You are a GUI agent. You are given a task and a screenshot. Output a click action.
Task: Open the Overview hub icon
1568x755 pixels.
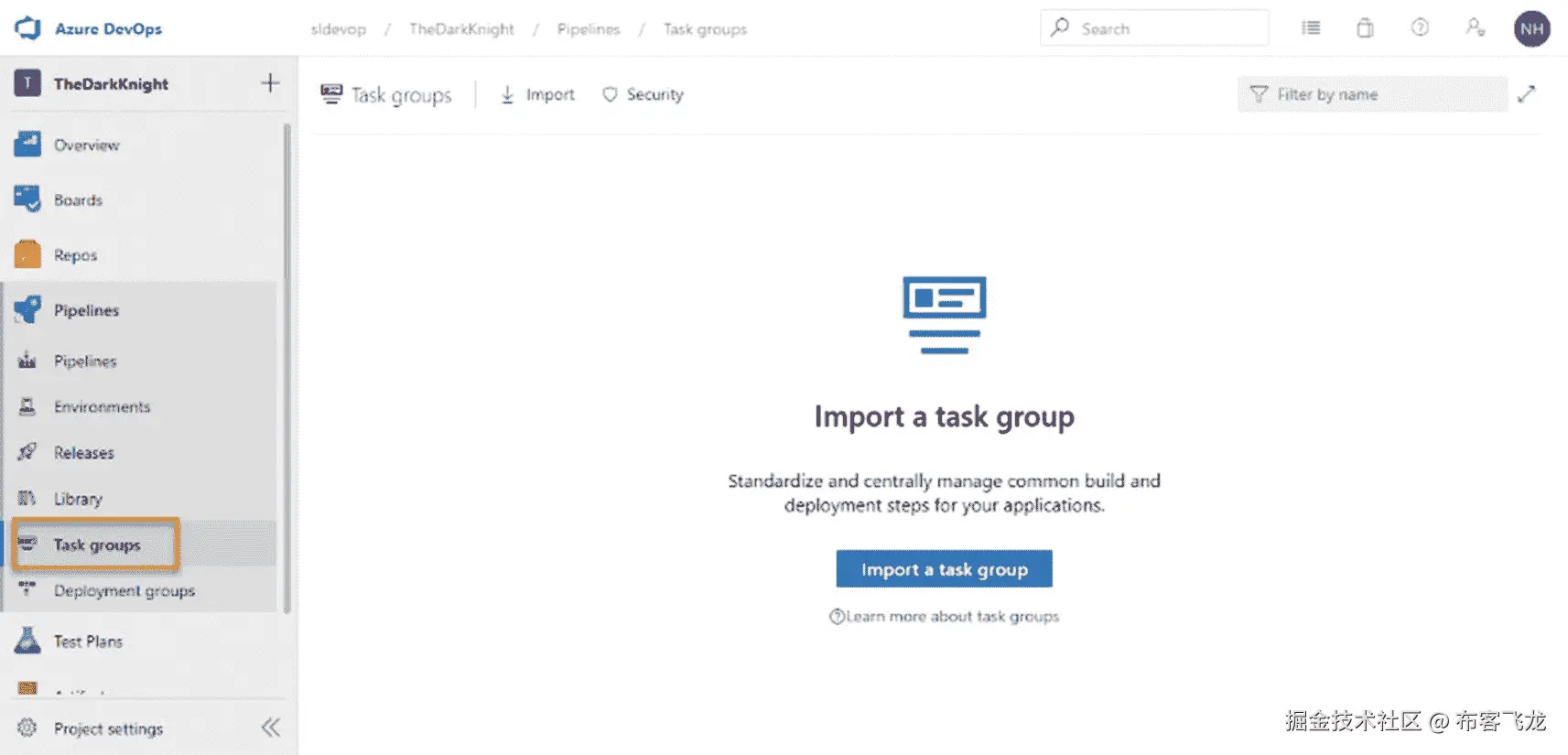[x=27, y=144]
